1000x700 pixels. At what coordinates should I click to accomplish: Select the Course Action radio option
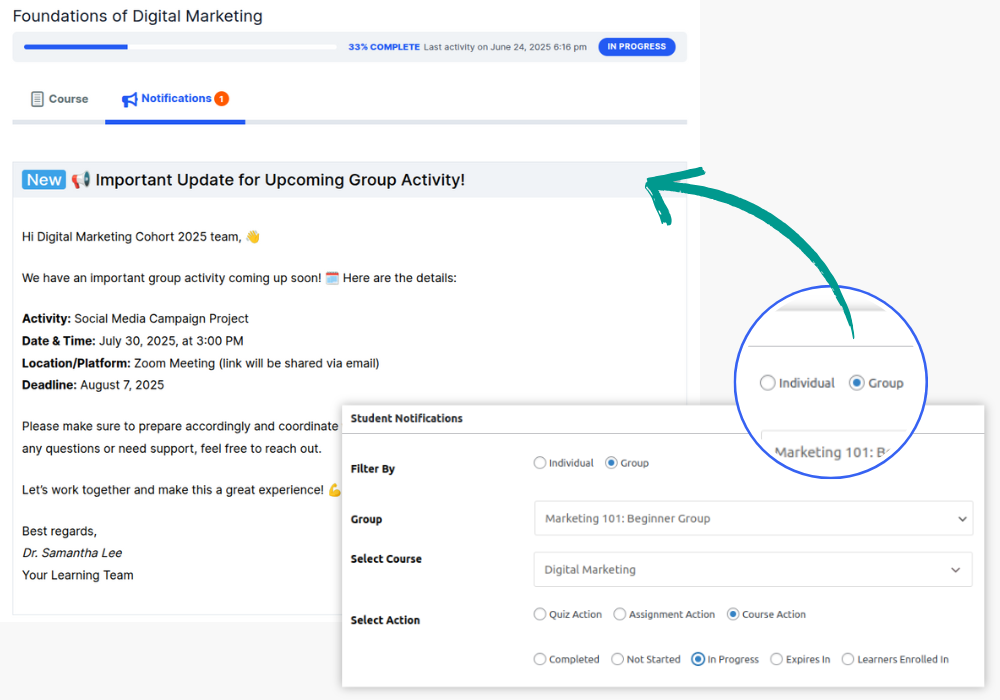733,614
